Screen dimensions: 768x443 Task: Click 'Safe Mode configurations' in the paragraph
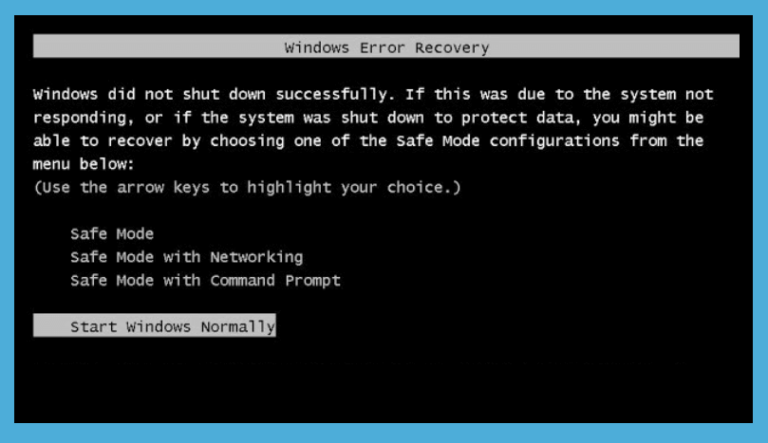click(x=507, y=141)
